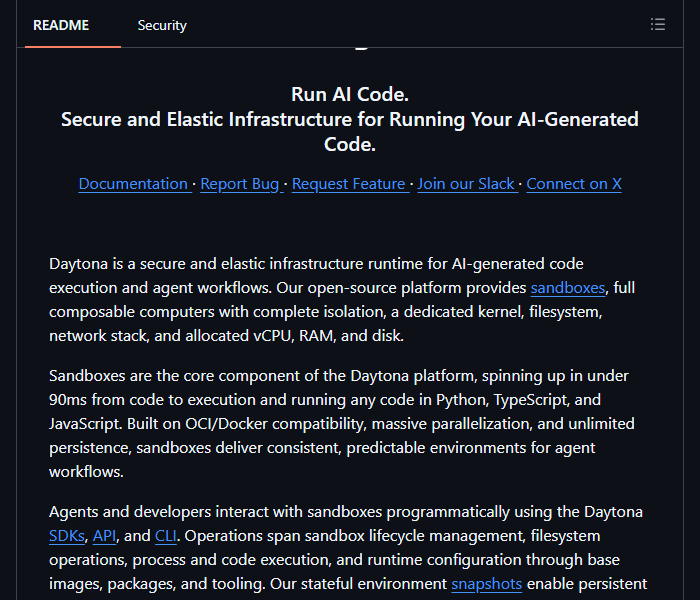Click the 'Run AI Code.' heading
The width and height of the screenshot is (700, 600).
tap(350, 94)
